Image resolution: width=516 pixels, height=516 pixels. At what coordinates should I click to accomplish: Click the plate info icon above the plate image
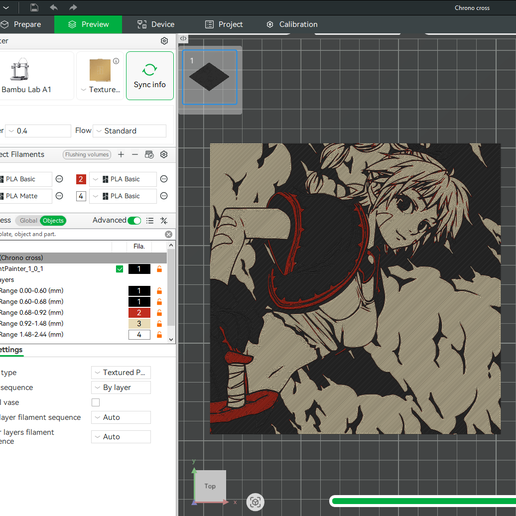point(116,61)
